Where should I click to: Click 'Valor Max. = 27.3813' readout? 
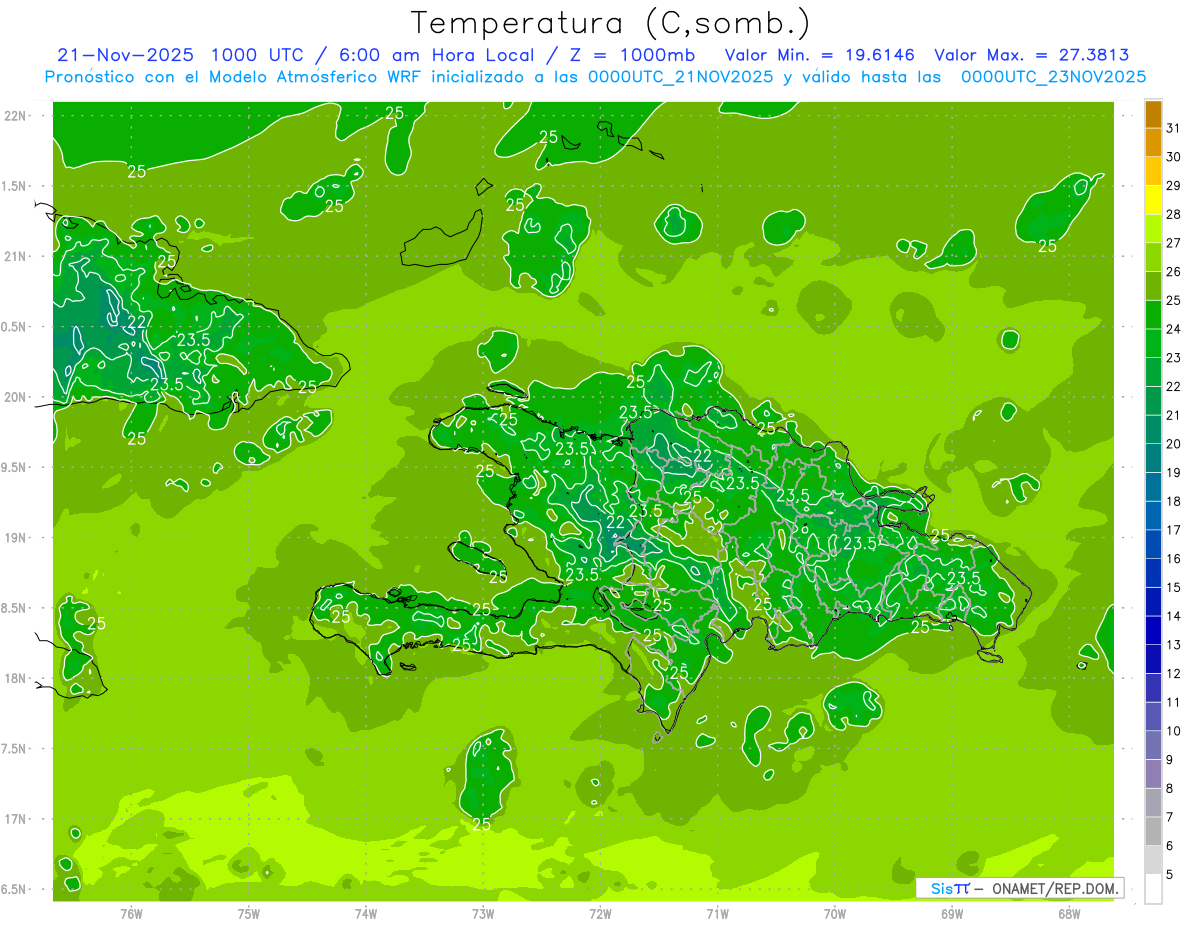[x=1032, y=55]
